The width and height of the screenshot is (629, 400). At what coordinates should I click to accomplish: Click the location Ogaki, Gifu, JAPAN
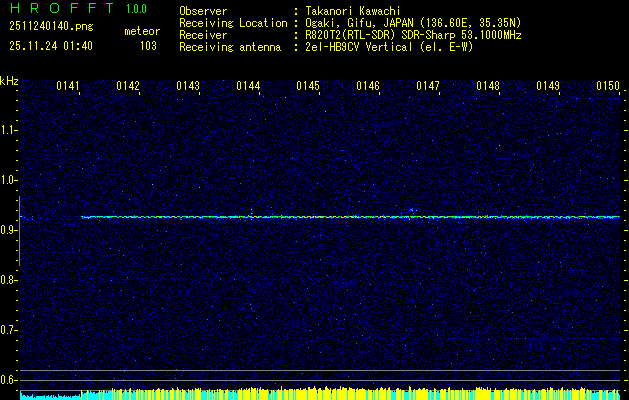pyautogui.click(x=359, y=23)
